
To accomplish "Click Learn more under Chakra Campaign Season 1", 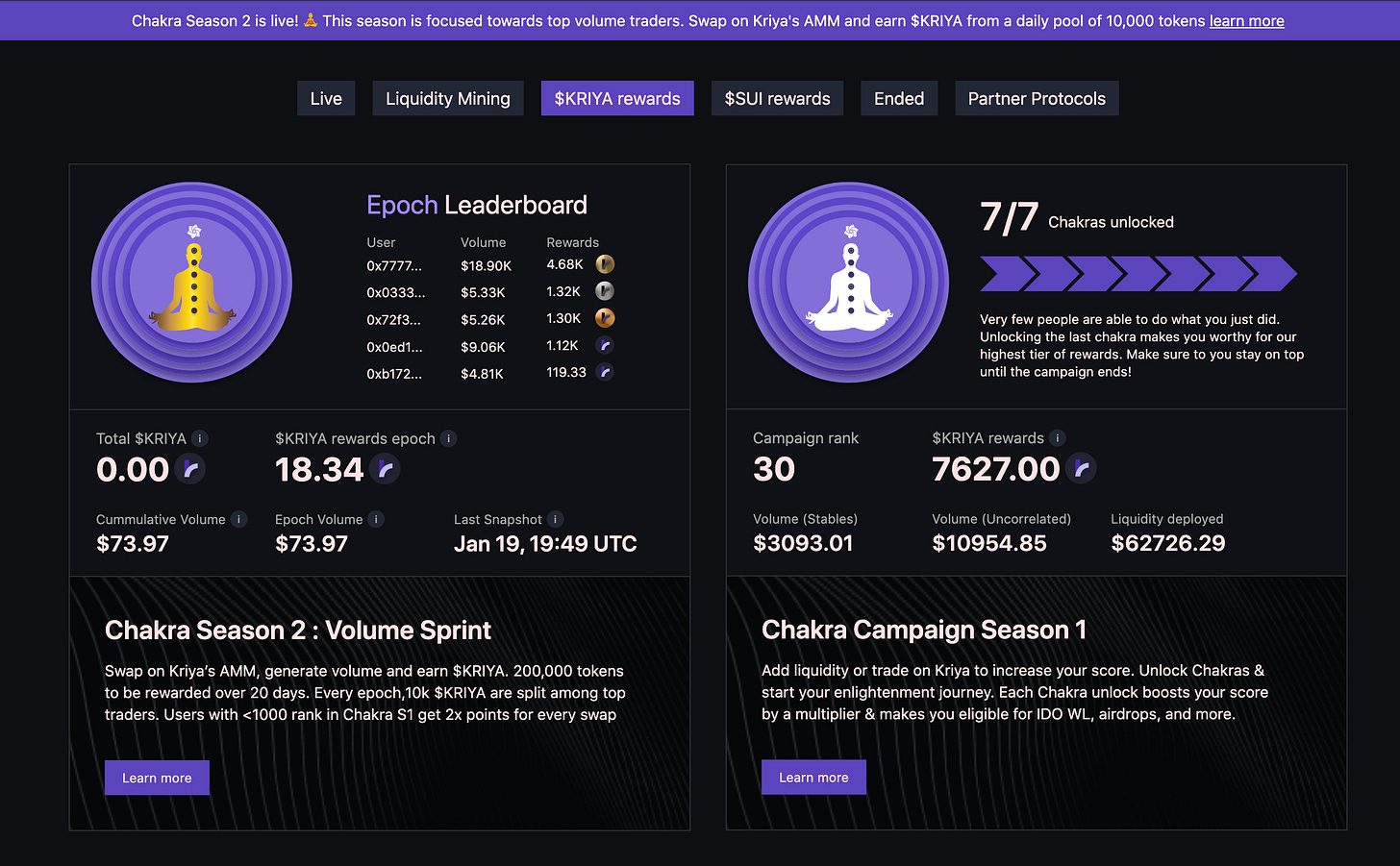I will pyautogui.click(x=813, y=777).
